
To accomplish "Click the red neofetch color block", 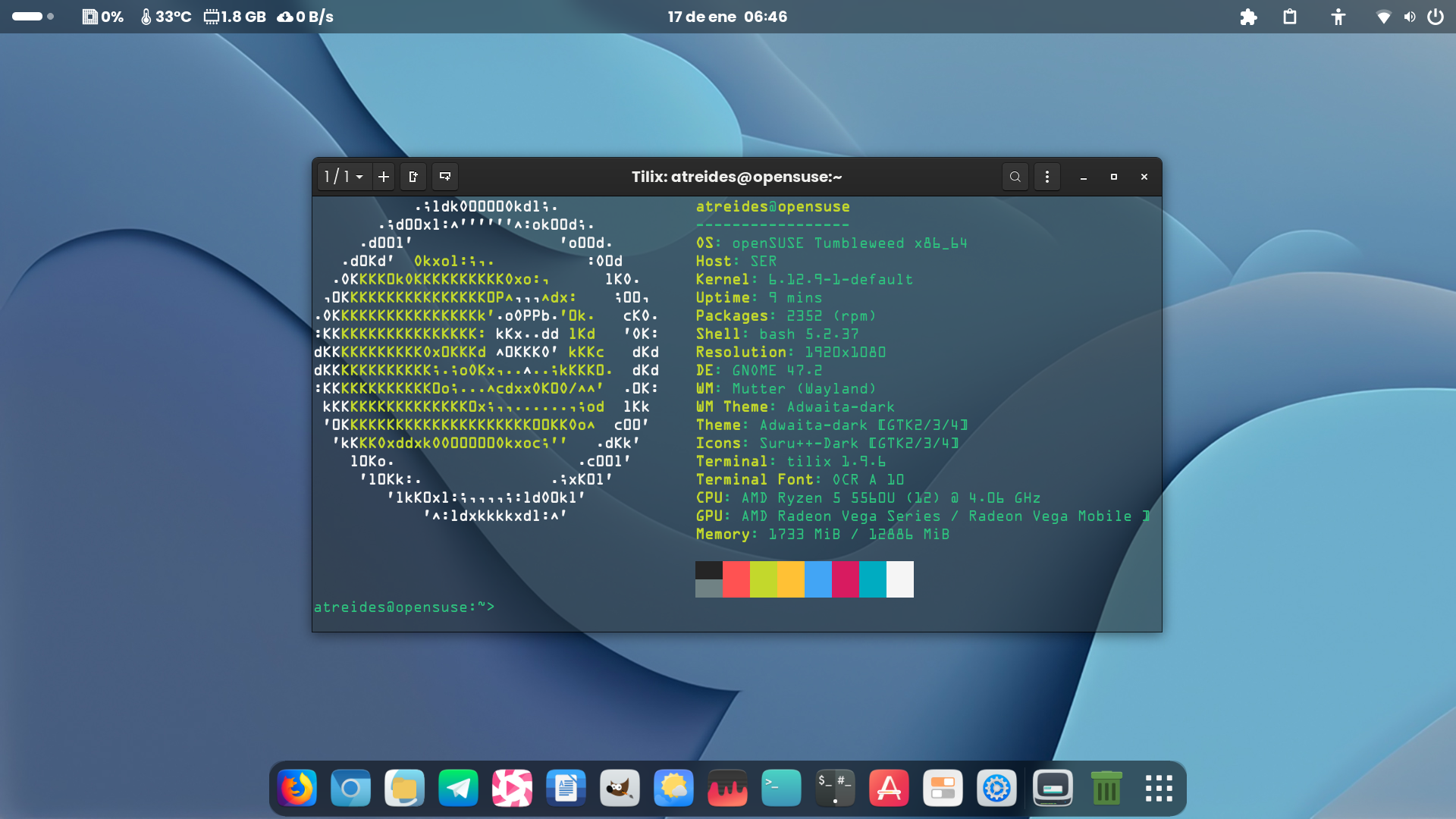I will click(x=736, y=579).
